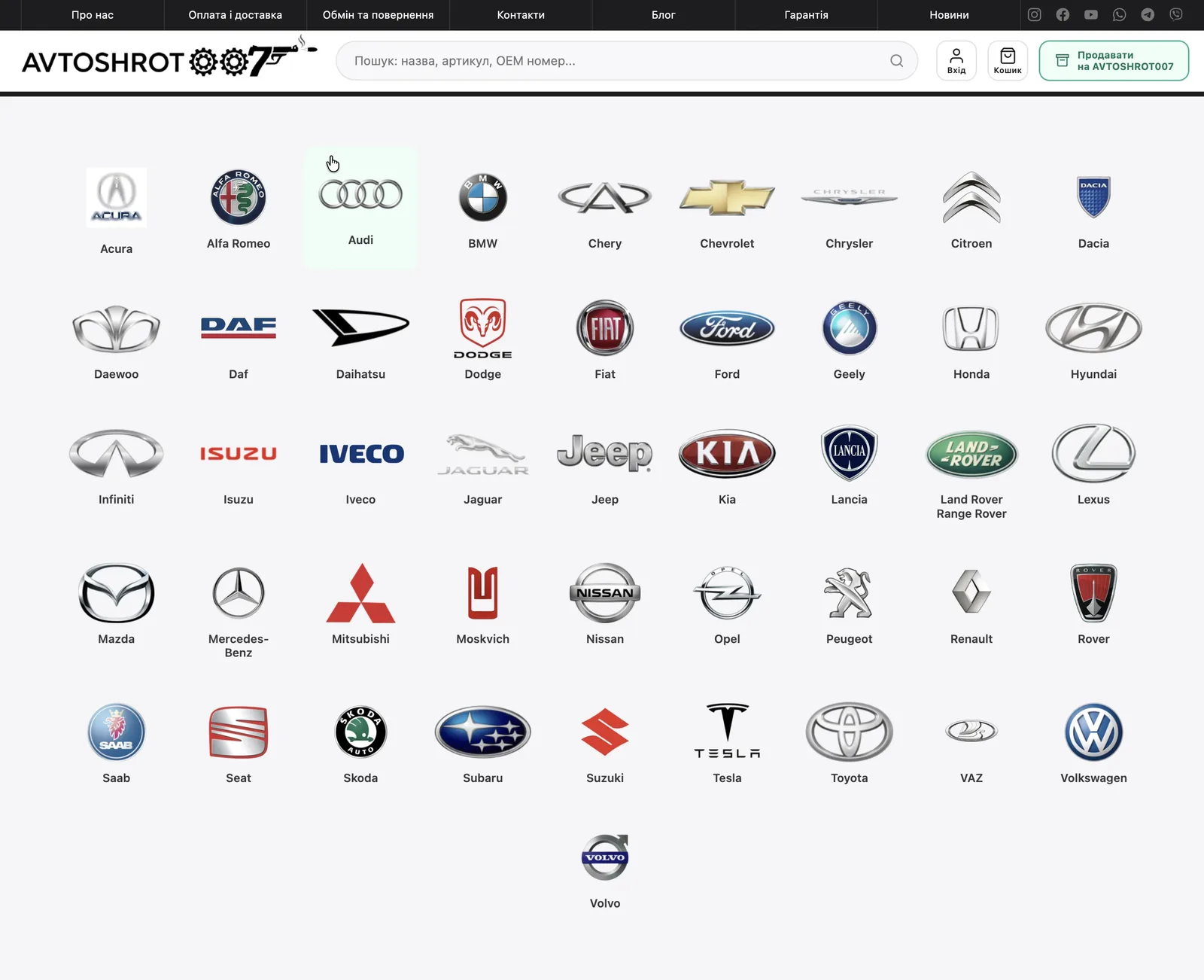
Task: Select the BMW brand logo
Action: click(483, 198)
